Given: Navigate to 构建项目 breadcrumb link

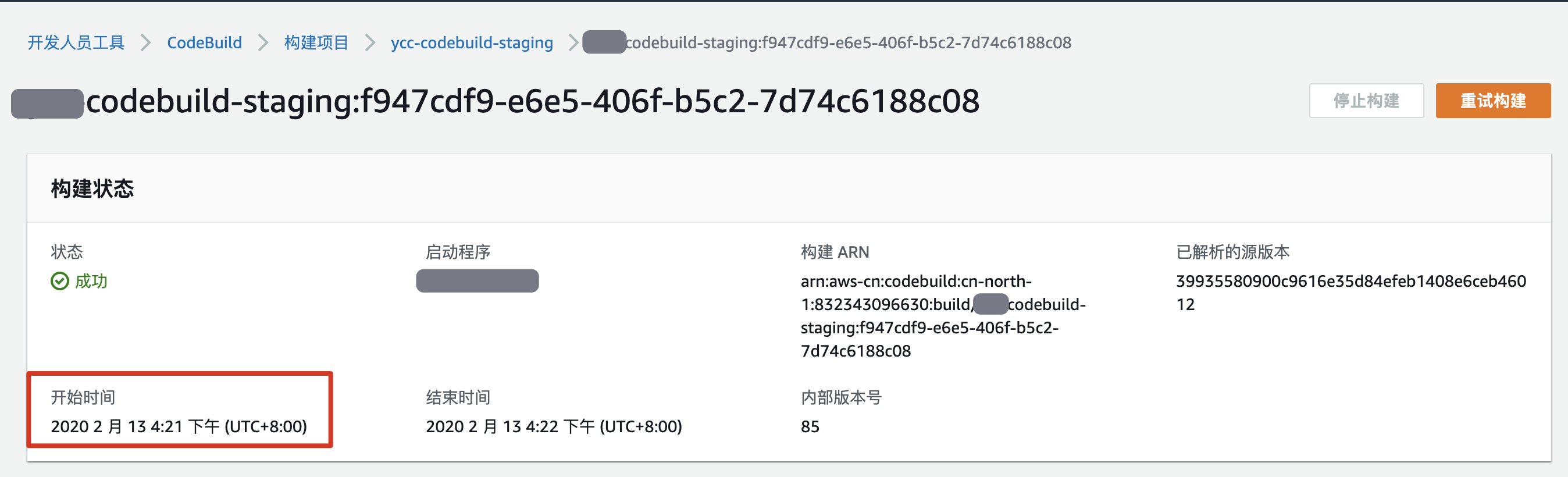Looking at the screenshot, I should (x=316, y=42).
